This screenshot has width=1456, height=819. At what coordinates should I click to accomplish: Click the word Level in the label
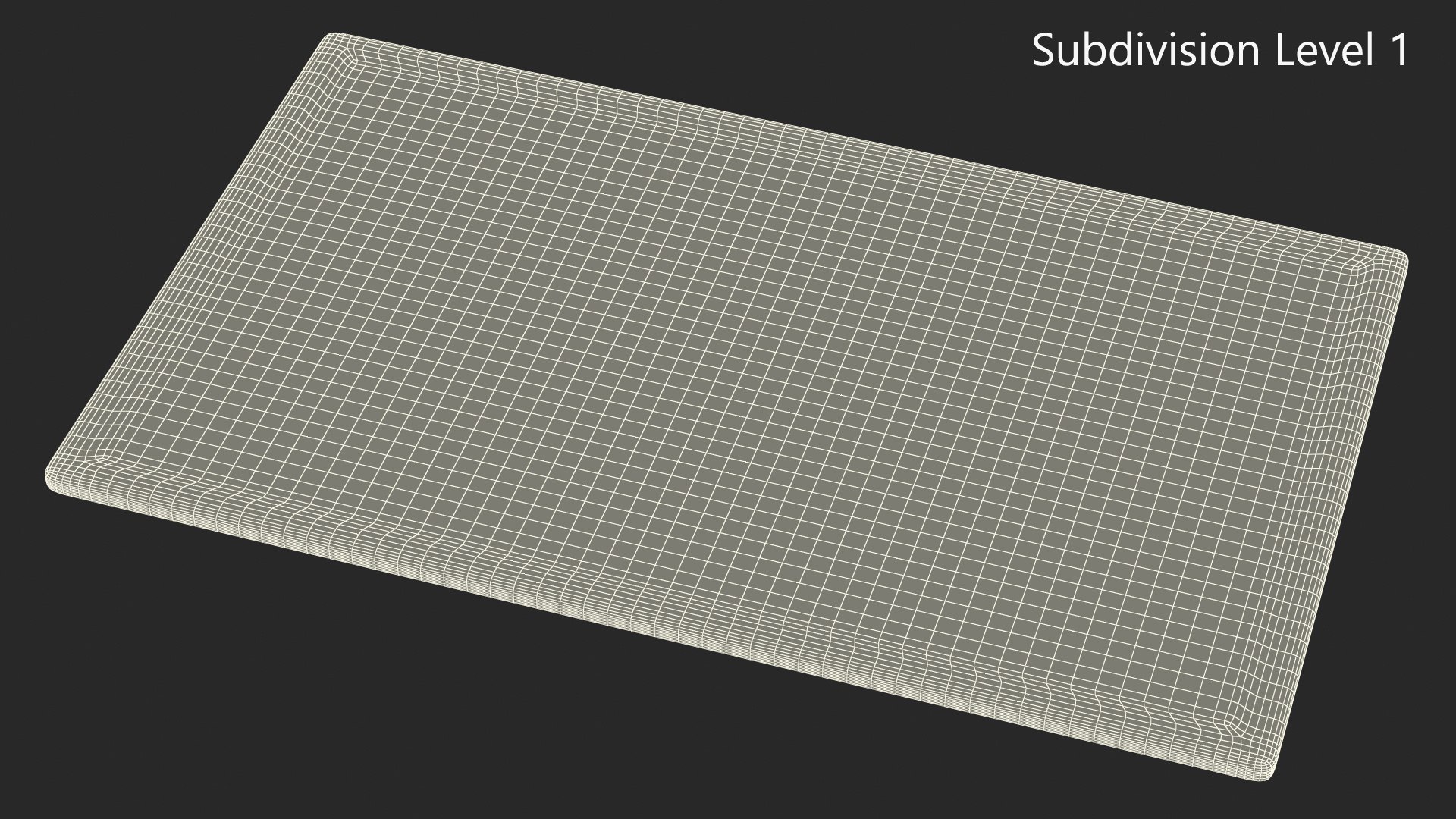click(1323, 51)
